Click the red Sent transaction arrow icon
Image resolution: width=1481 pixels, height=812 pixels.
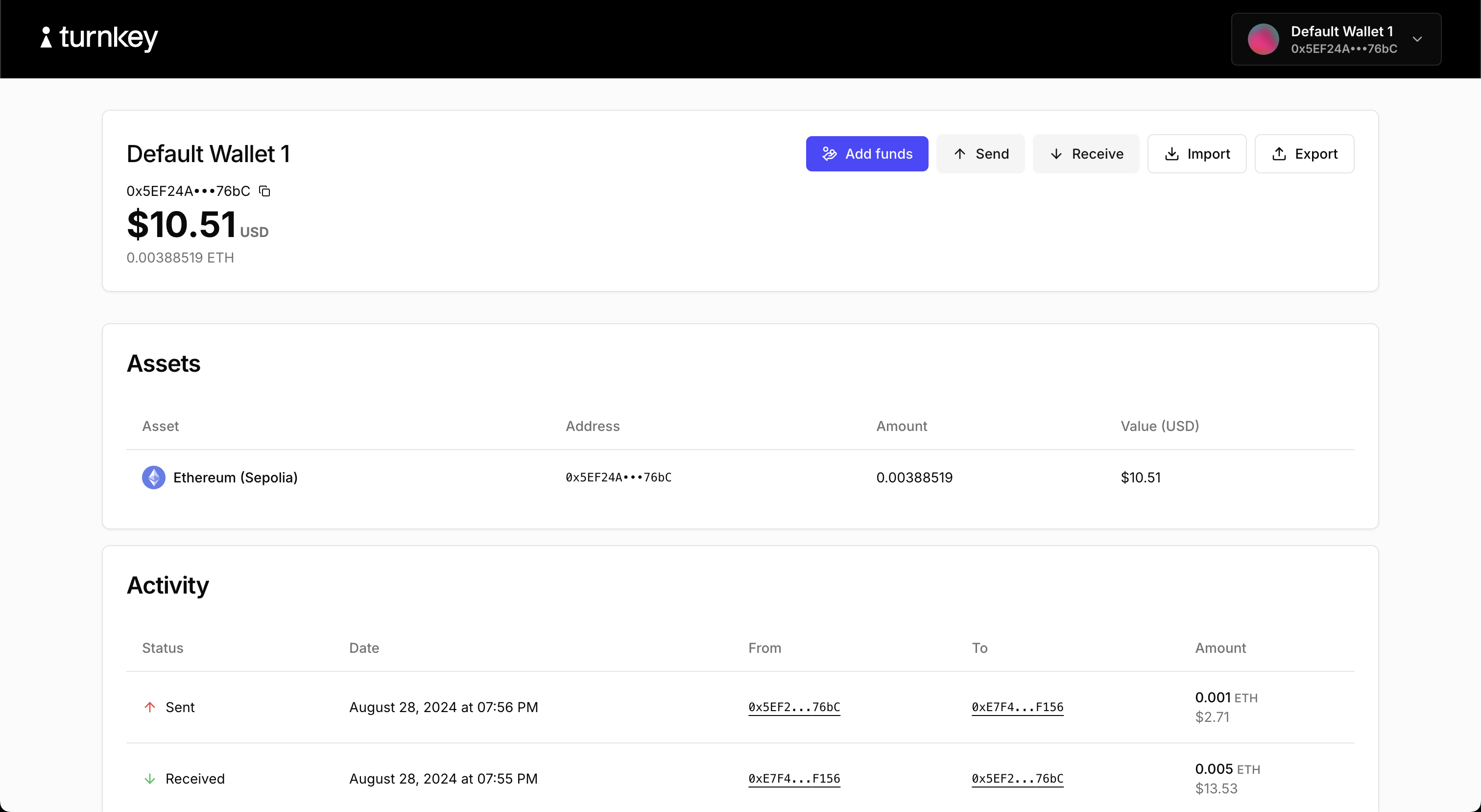[150, 707]
